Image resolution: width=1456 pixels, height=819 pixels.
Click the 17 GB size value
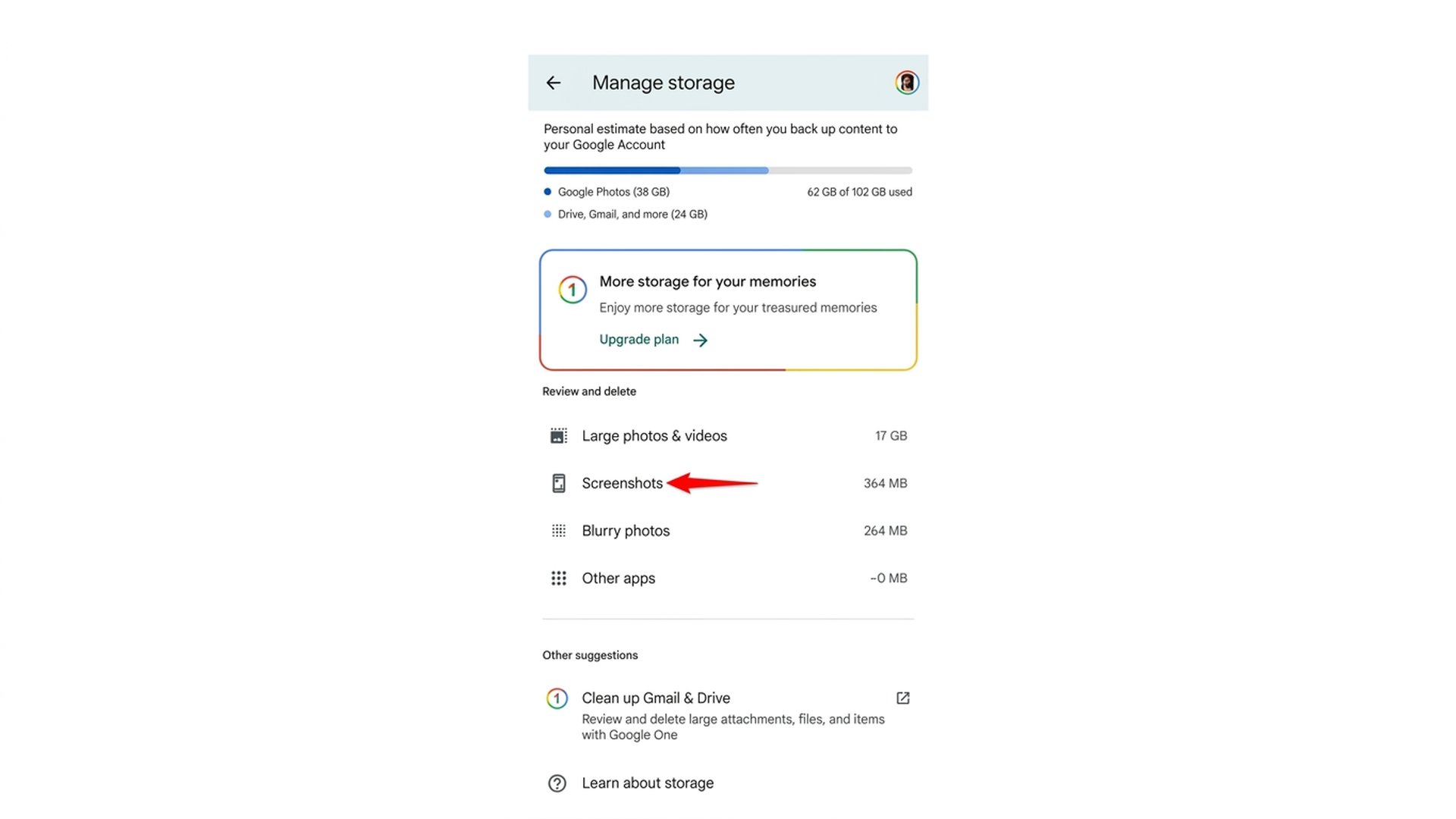[x=891, y=436]
